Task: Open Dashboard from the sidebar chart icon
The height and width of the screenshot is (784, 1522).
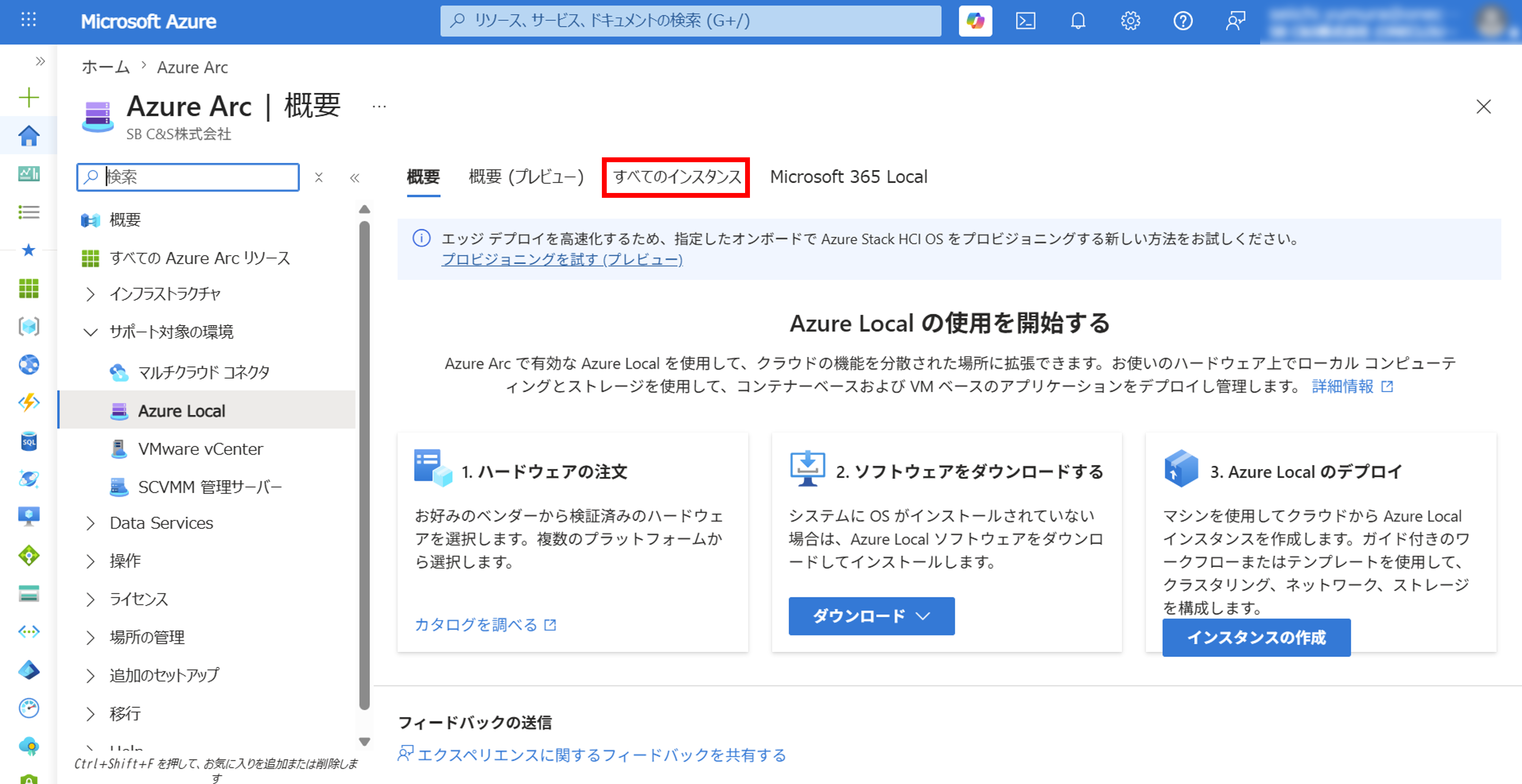Action: [x=28, y=174]
